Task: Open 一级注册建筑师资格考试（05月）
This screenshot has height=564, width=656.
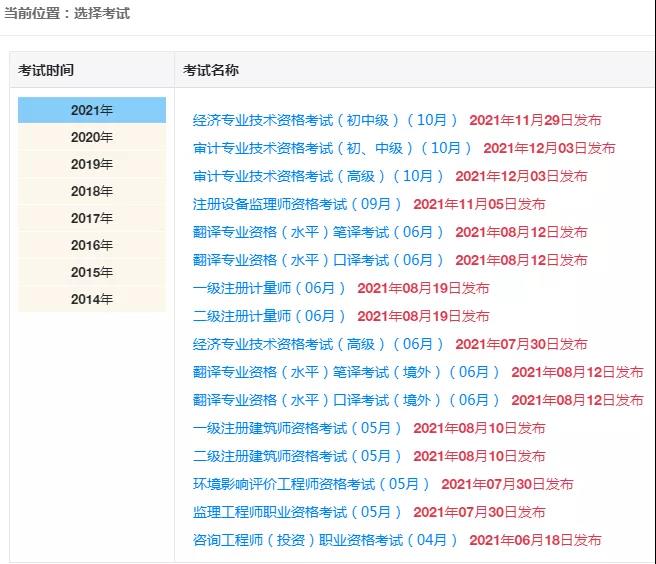Action: click(297, 428)
